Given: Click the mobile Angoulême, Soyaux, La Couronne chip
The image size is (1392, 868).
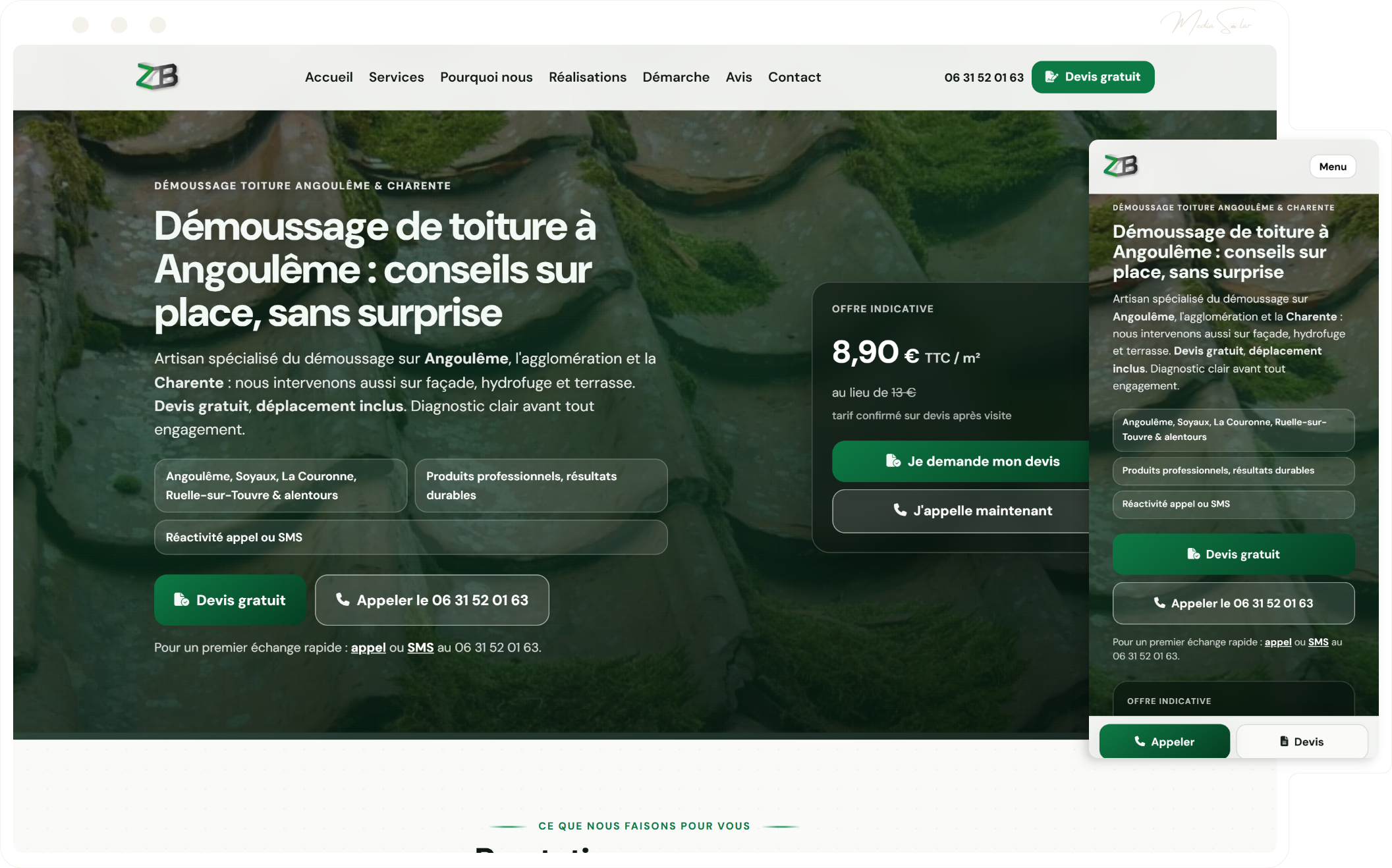Looking at the screenshot, I should coord(1233,429).
